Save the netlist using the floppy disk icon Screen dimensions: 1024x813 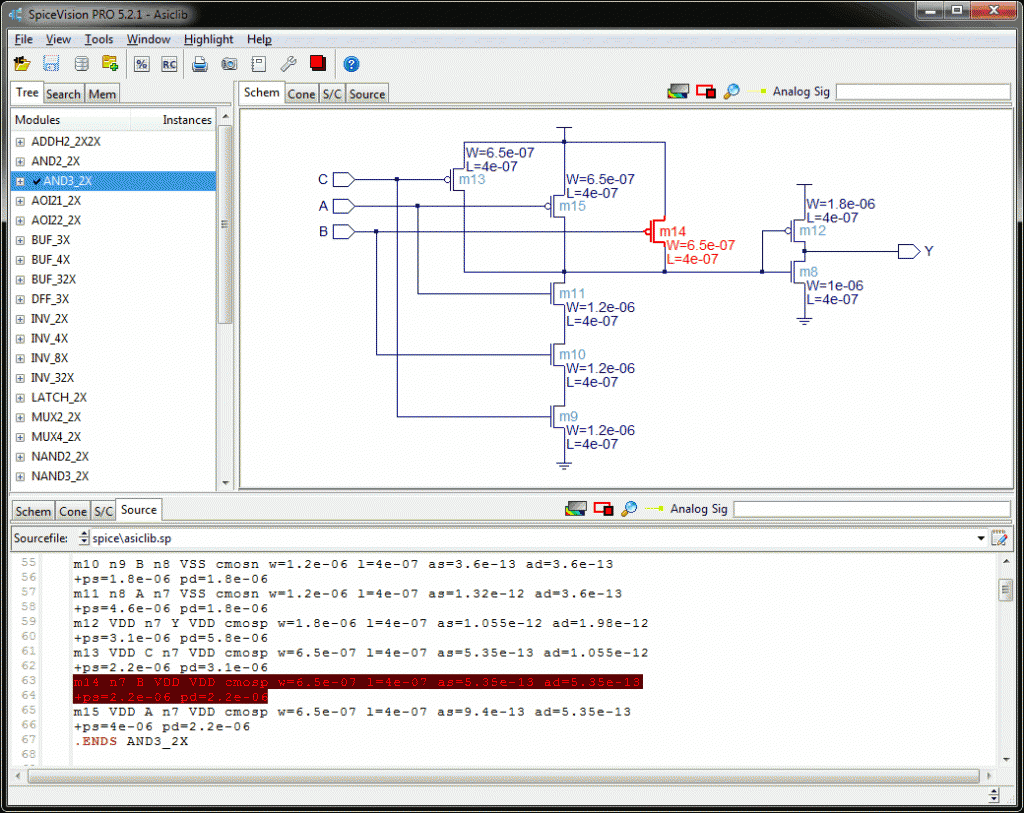pos(49,63)
